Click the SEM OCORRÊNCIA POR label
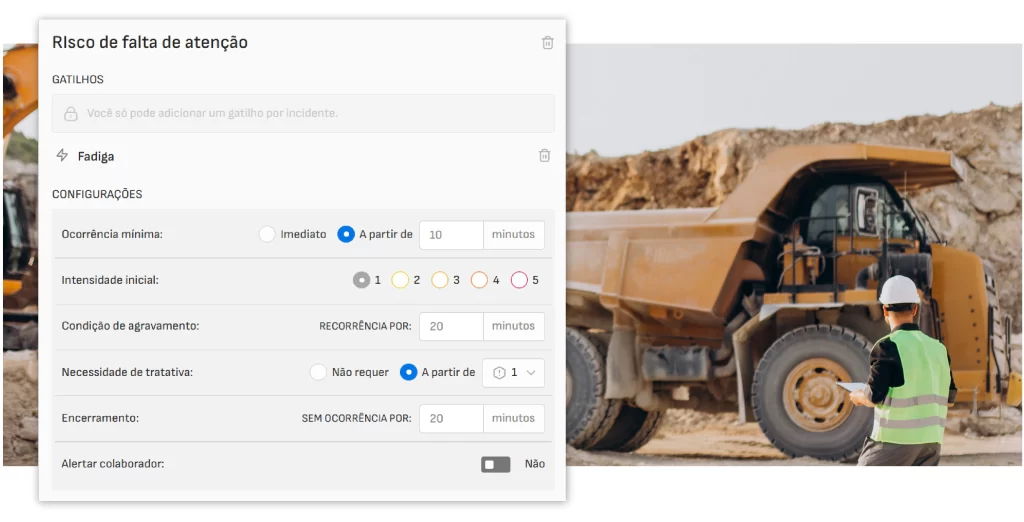 [357, 418]
